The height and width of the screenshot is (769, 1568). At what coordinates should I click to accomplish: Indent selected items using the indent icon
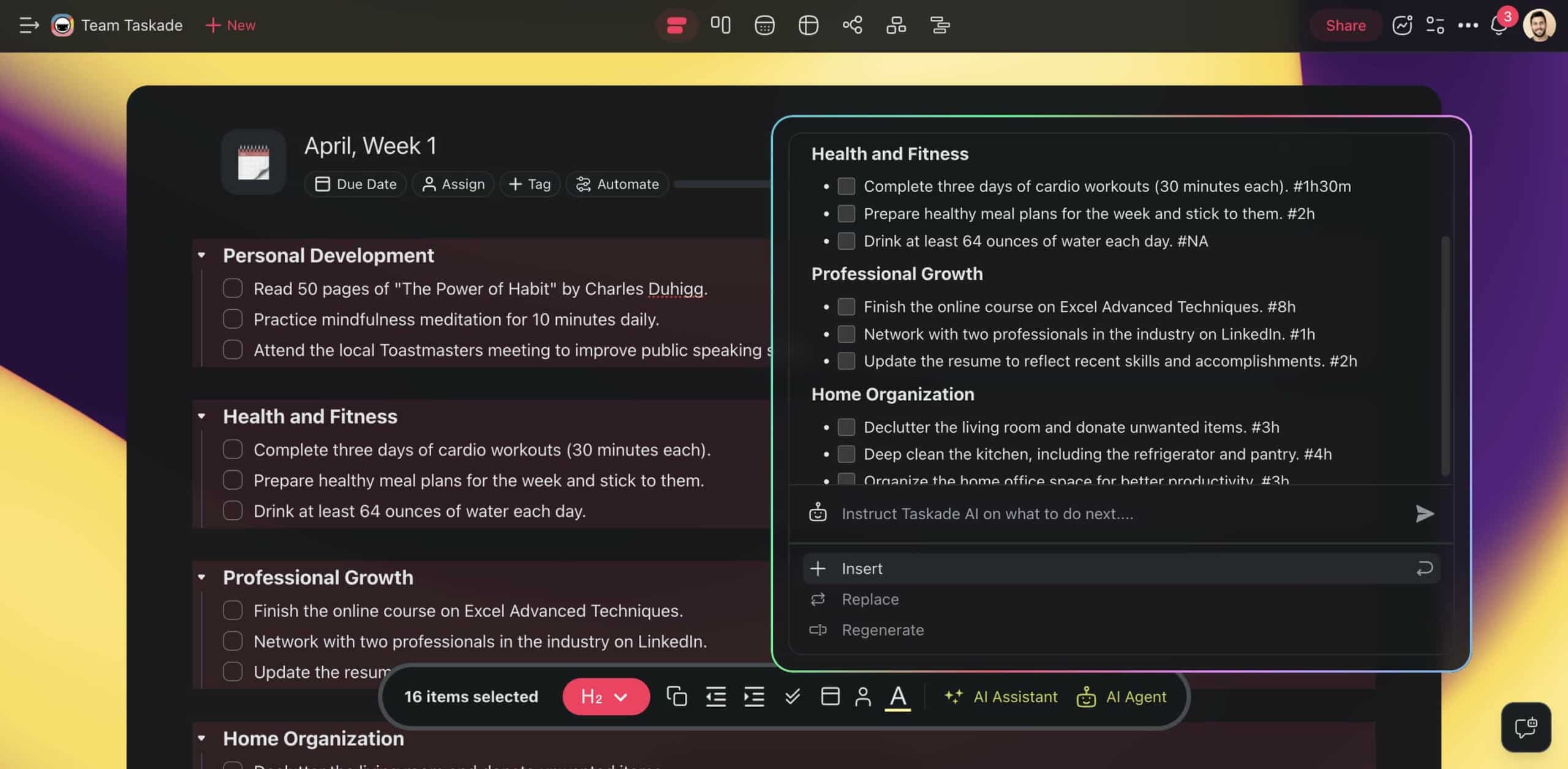coord(754,697)
